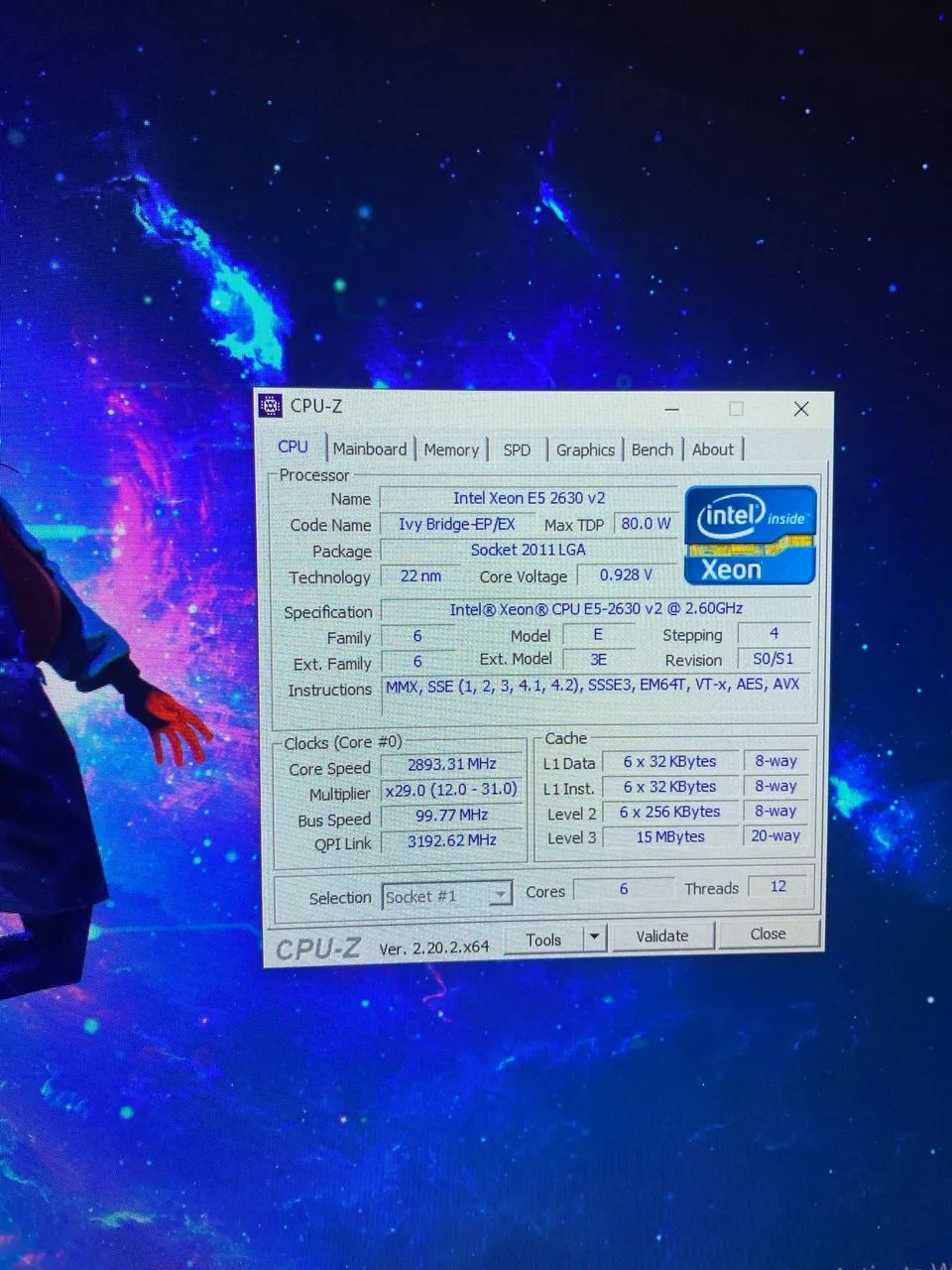Open the Mainboard tab
The height and width of the screenshot is (1270, 952).
click(x=370, y=448)
